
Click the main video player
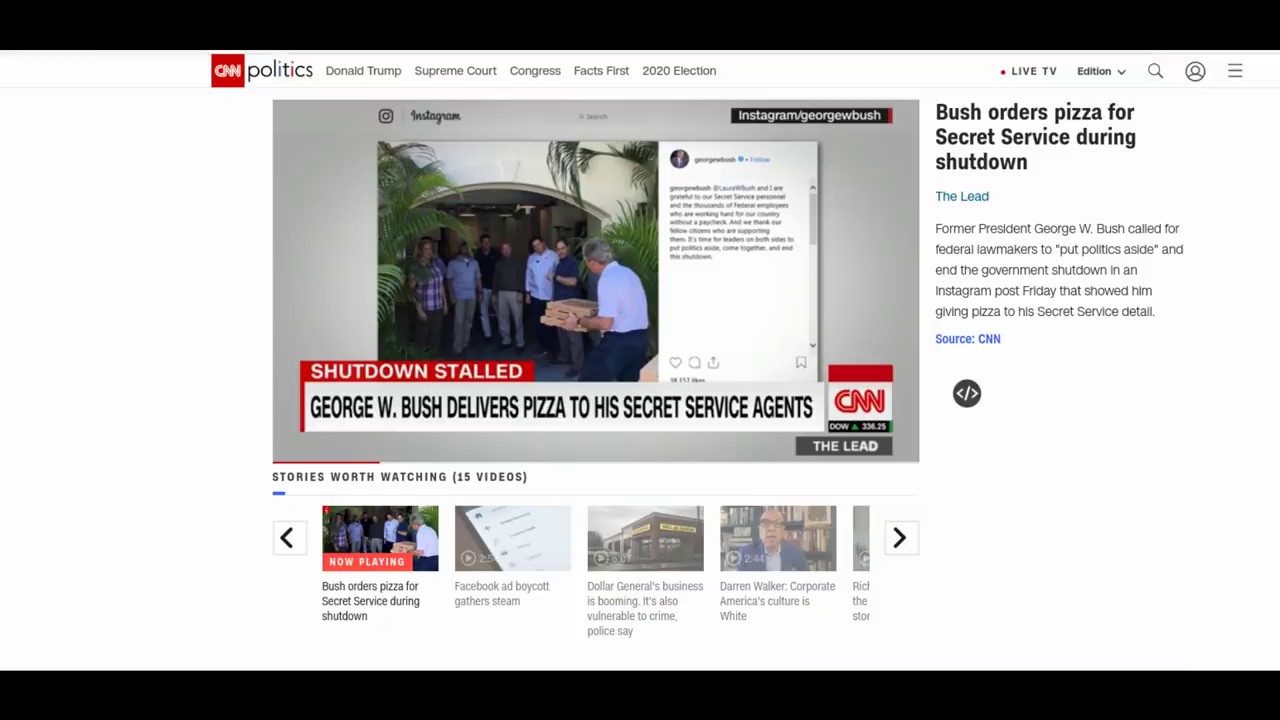[595, 280]
